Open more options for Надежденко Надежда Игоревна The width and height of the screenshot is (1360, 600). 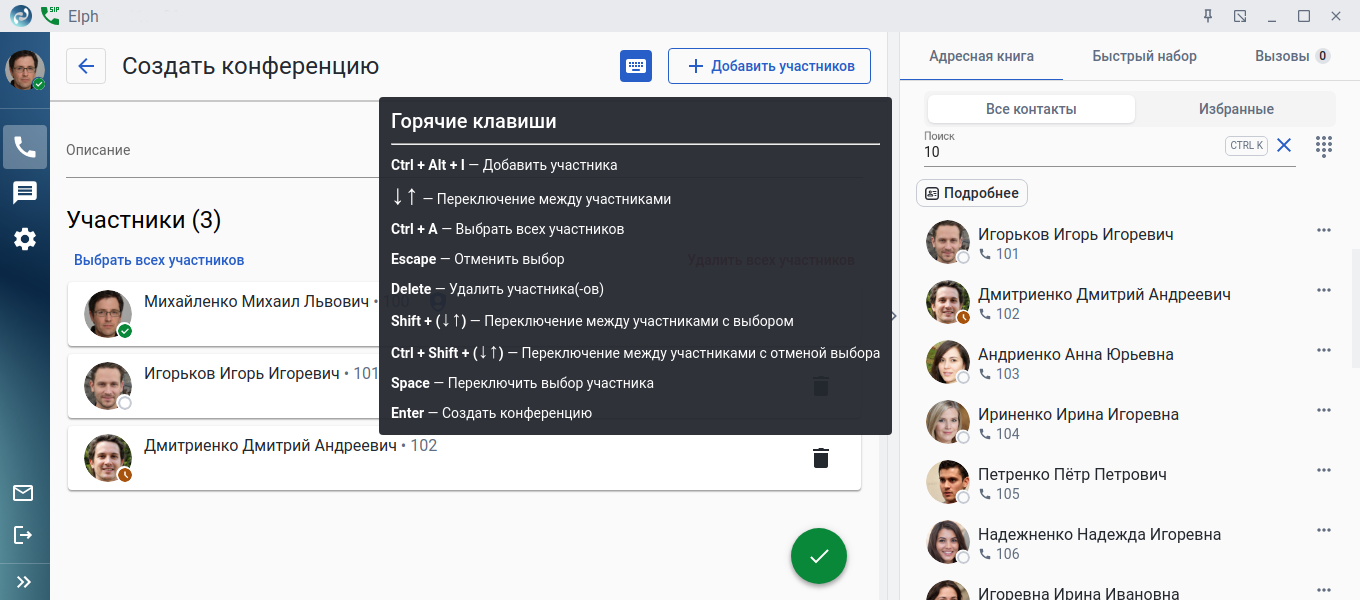pyautogui.click(x=1324, y=531)
